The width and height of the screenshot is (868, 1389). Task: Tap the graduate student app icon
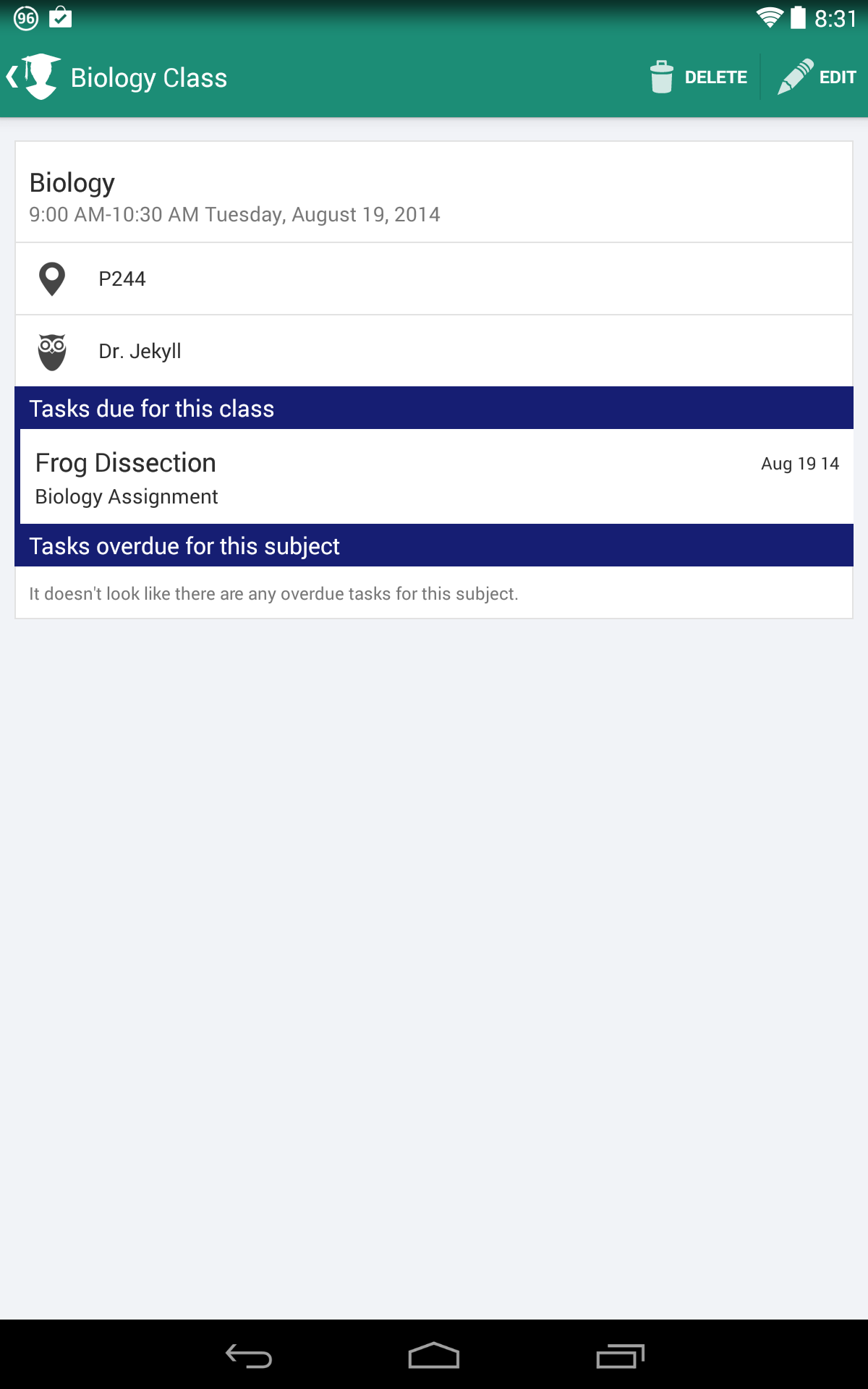(x=42, y=77)
